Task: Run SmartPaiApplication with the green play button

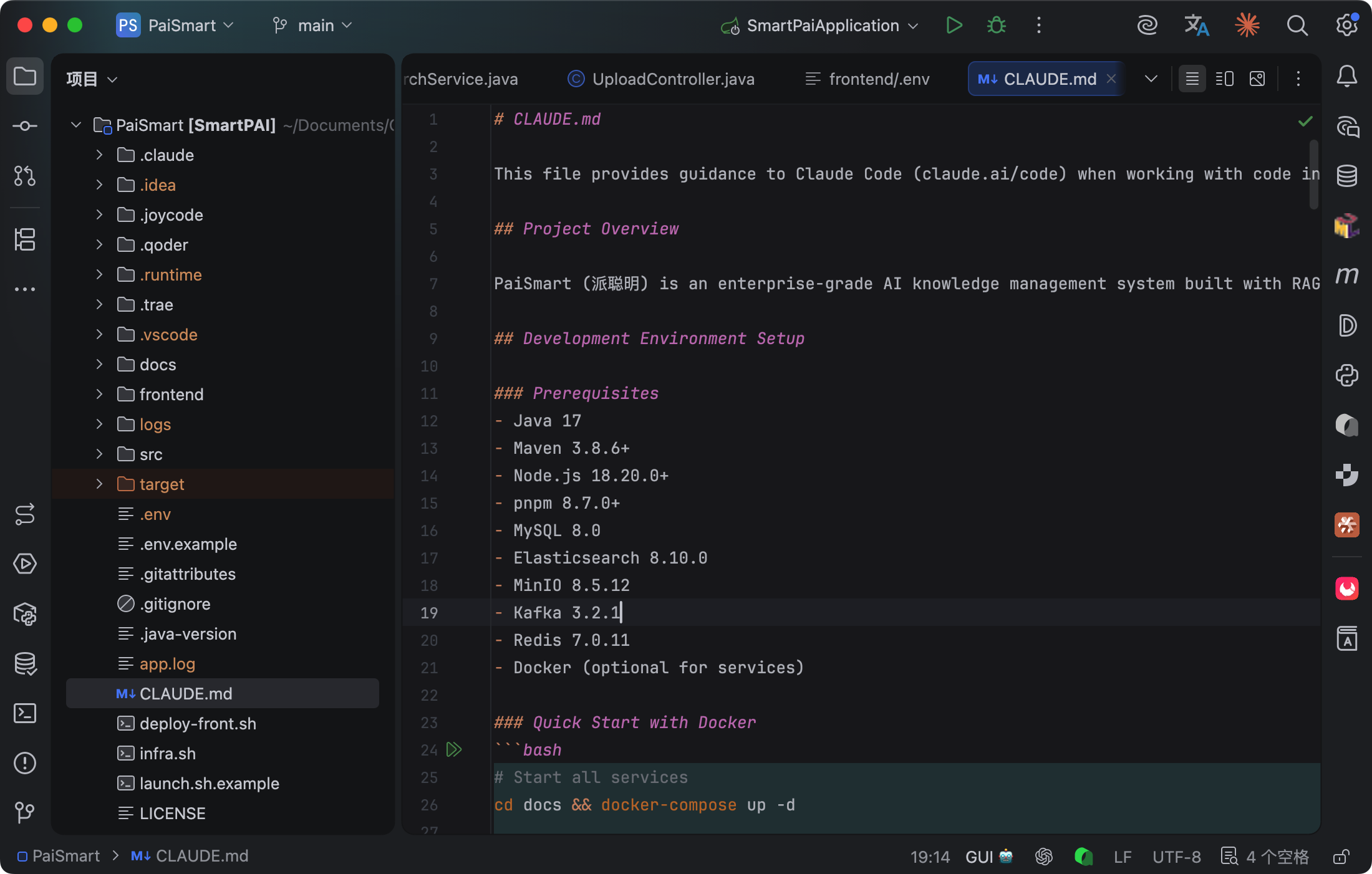Action: pyautogui.click(x=954, y=26)
